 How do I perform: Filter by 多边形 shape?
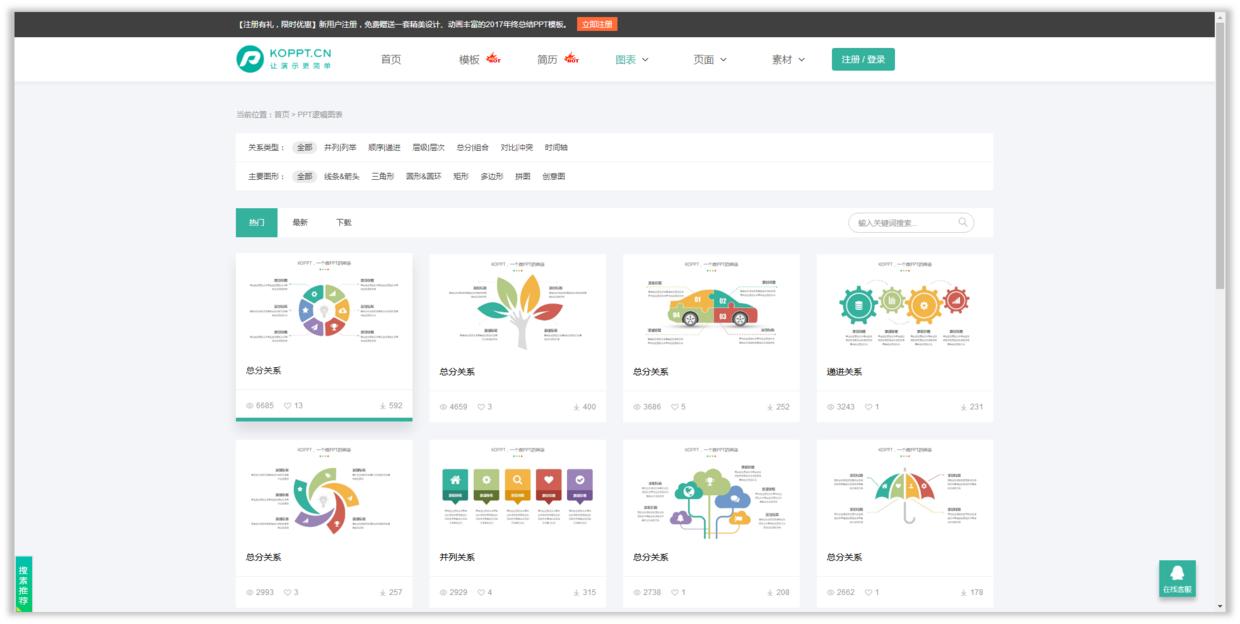coord(492,176)
